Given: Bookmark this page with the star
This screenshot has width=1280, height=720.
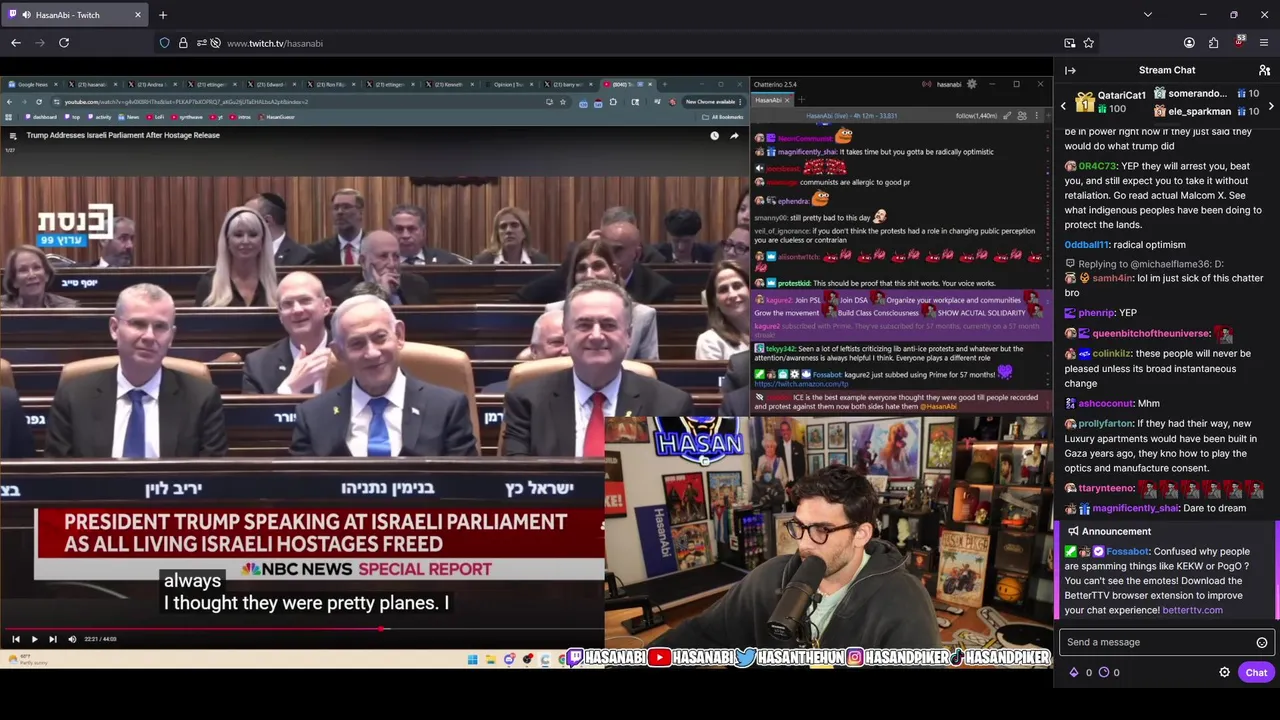Looking at the screenshot, I should pyautogui.click(x=1089, y=43).
